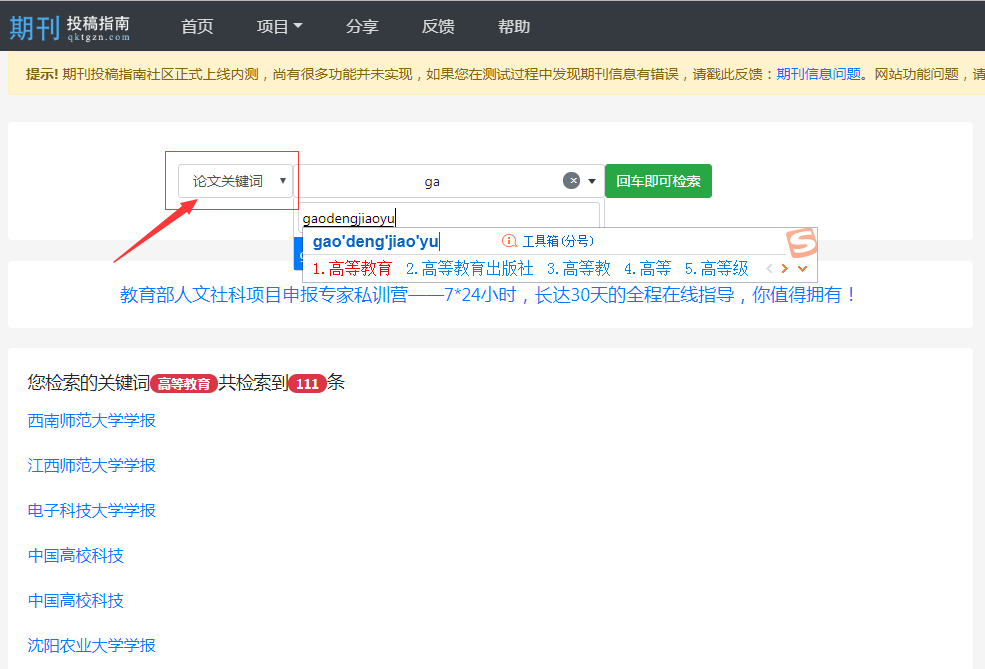Choose IME candidate 3 高等教
Image resolution: width=985 pixels, height=669 pixels.
(x=579, y=269)
